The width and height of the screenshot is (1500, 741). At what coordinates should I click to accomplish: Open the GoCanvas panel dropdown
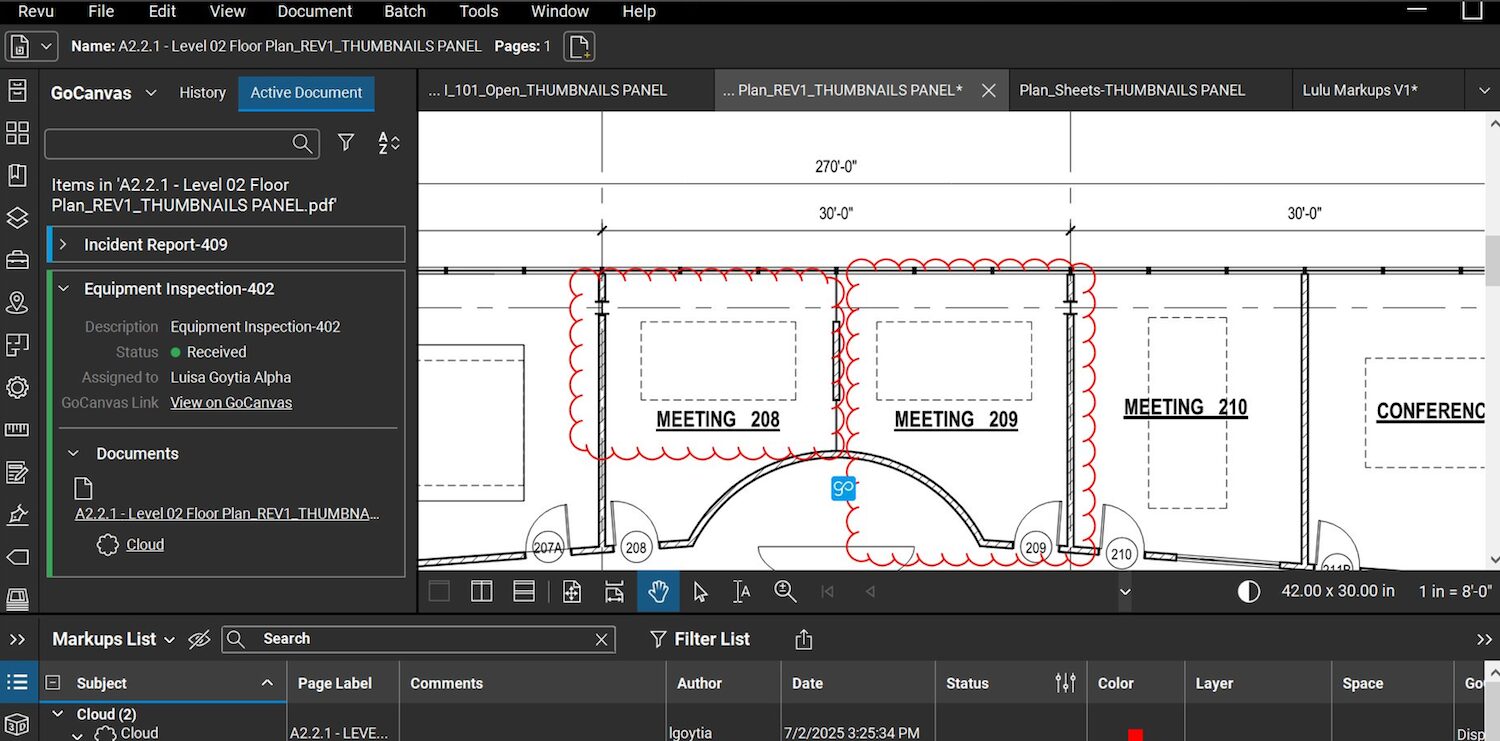pyautogui.click(x=150, y=92)
